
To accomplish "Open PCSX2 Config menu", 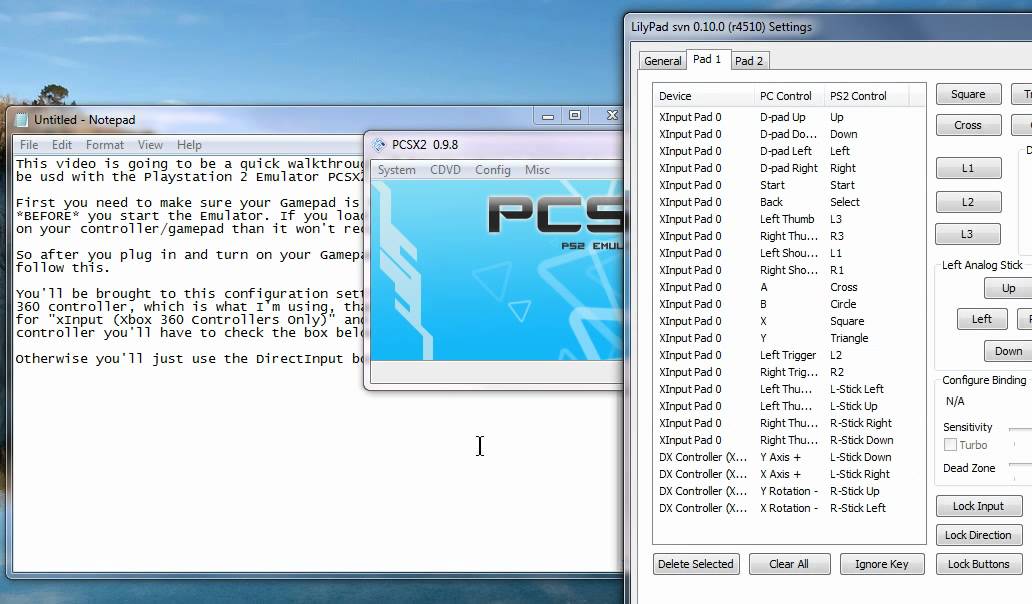I will [x=493, y=170].
